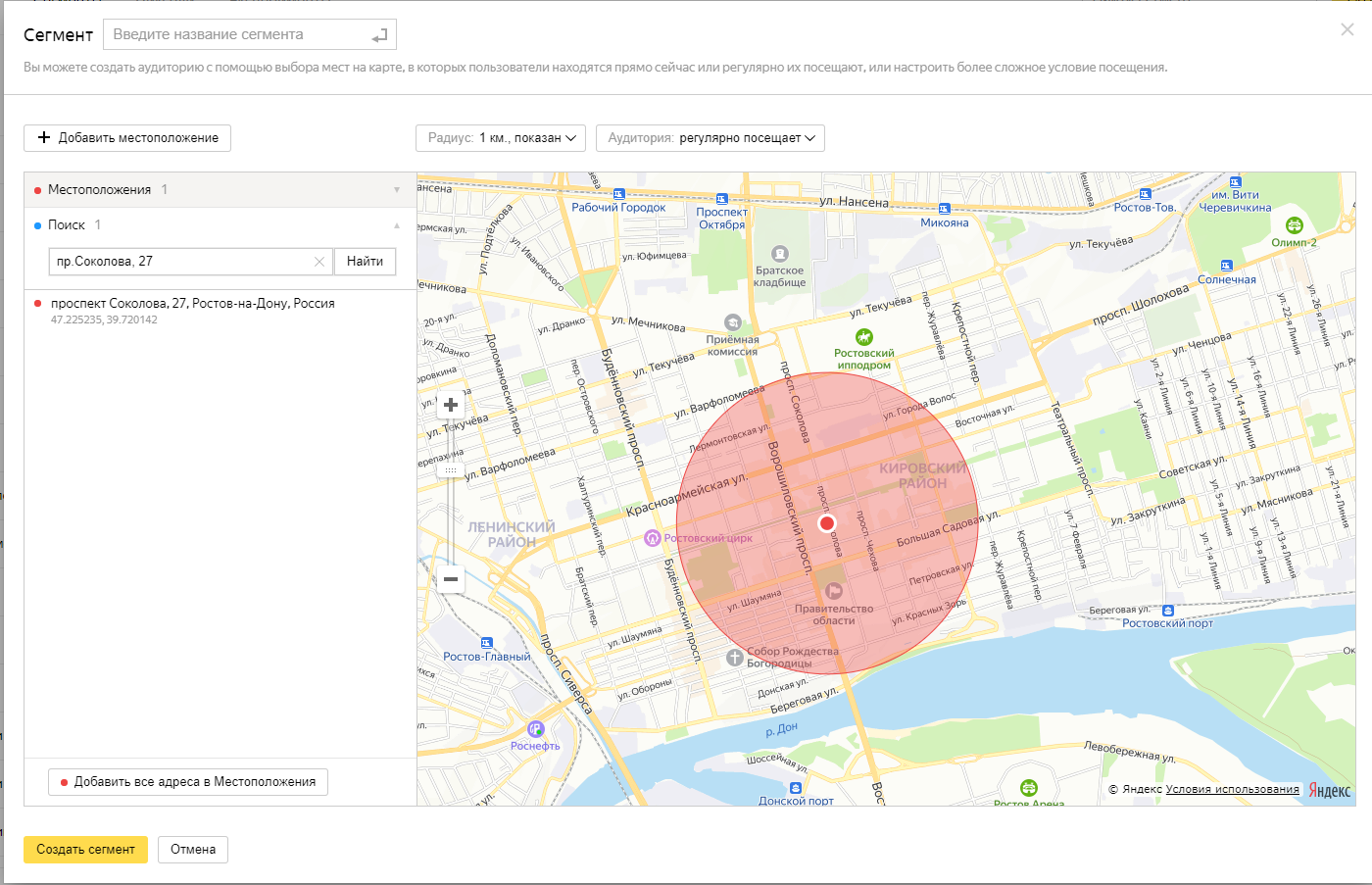
Task: Click Ростов Арена stadium icon
Action: 1028,788
